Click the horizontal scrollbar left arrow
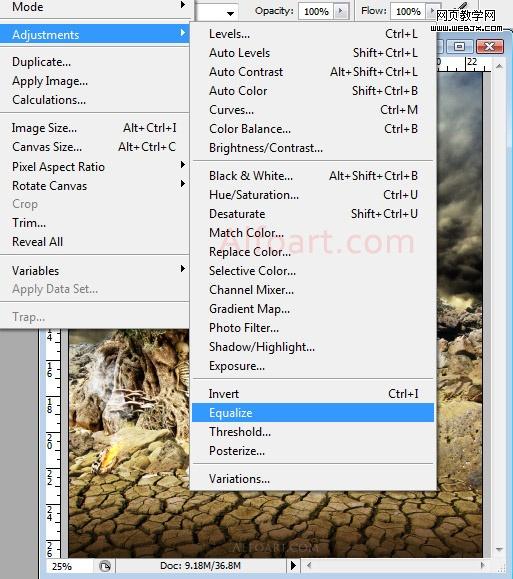Image resolution: width=513 pixels, height=579 pixels. pyautogui.click(x=309, y=565)
